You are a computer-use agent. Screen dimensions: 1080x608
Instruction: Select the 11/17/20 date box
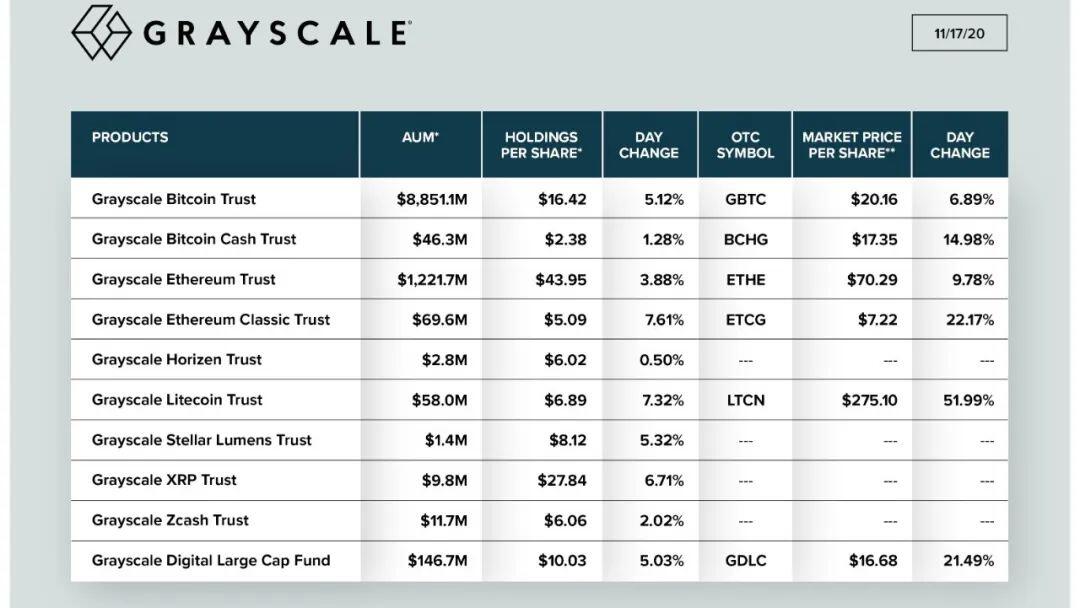(x=959, y=33)
